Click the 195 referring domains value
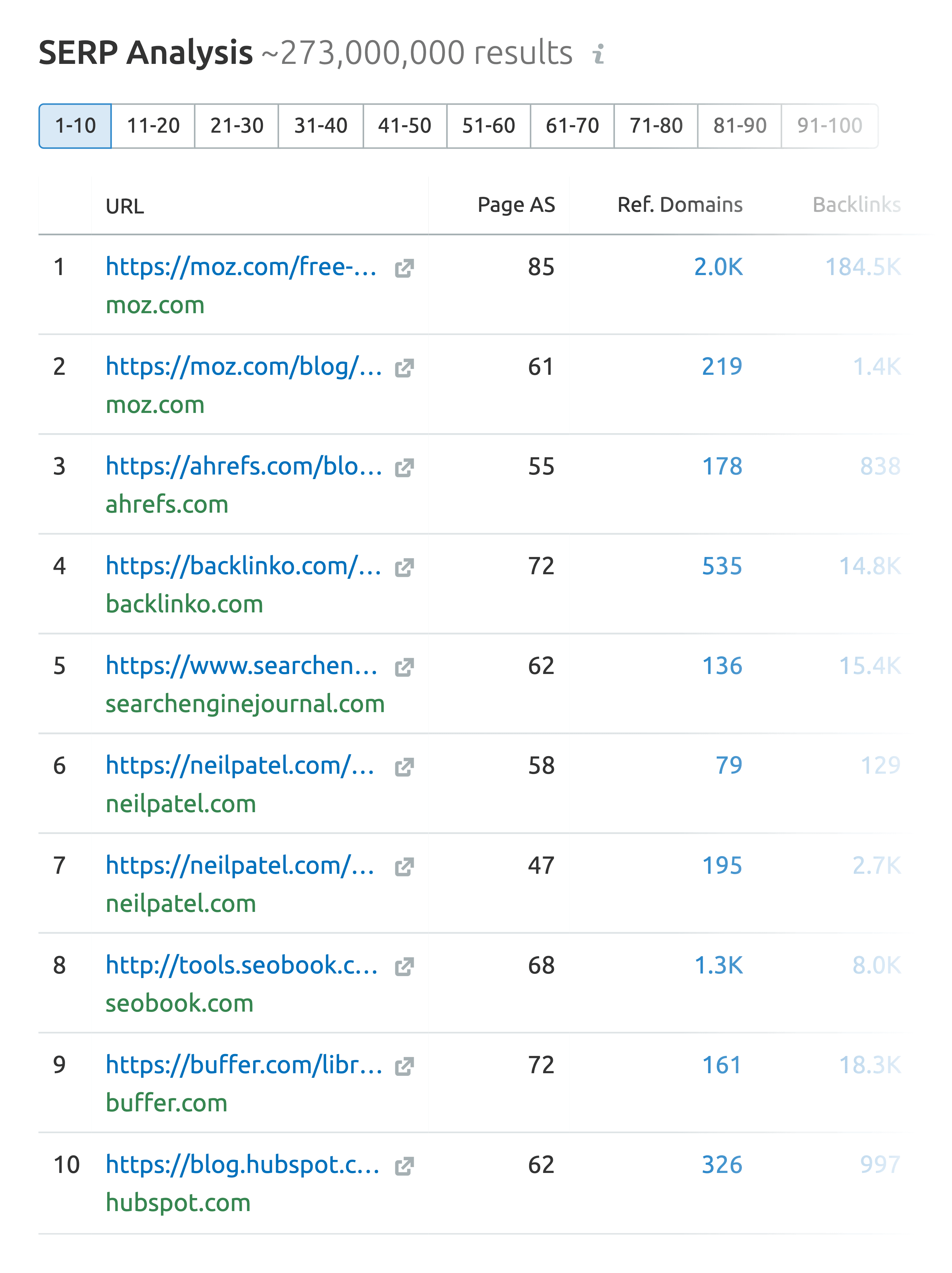 point(722,866)
